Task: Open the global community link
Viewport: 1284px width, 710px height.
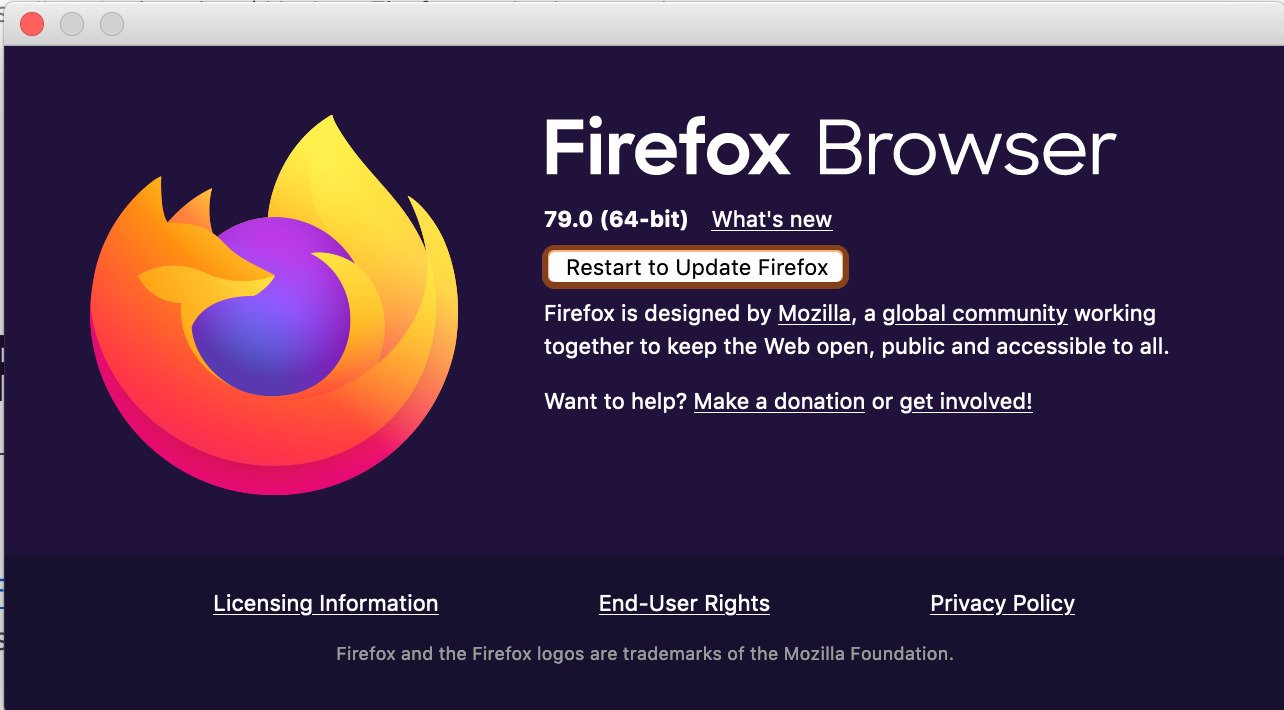Action: click(x=975, y=313)
